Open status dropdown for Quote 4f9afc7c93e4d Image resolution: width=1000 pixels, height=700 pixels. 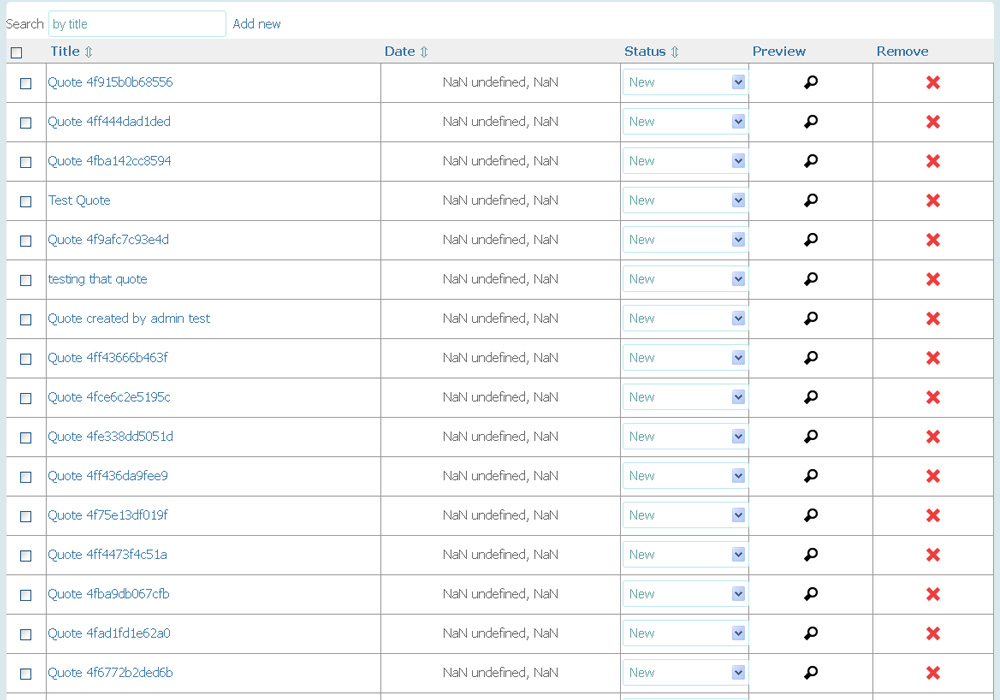(x=685, y=240)
